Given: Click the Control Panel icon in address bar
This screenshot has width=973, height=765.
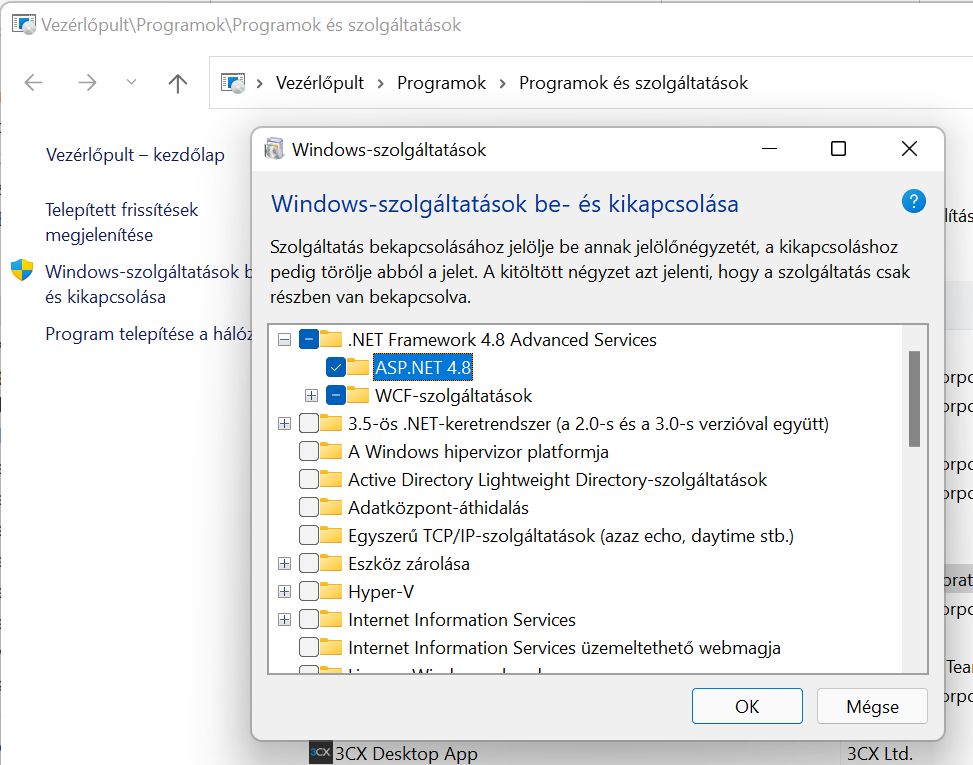Looking at the screenshot, I should coord(233,83).
